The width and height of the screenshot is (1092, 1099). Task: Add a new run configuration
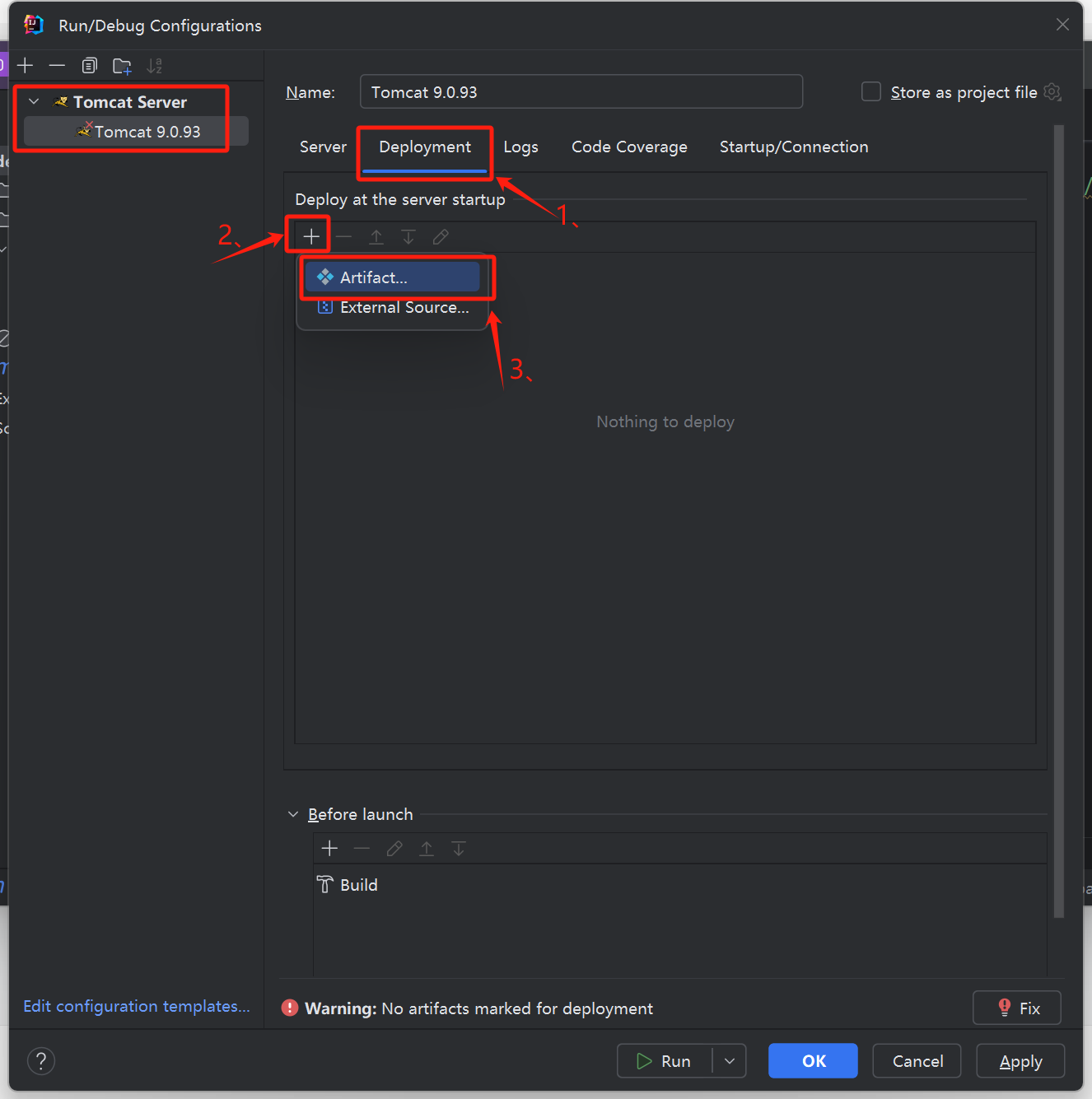point(26,66)
